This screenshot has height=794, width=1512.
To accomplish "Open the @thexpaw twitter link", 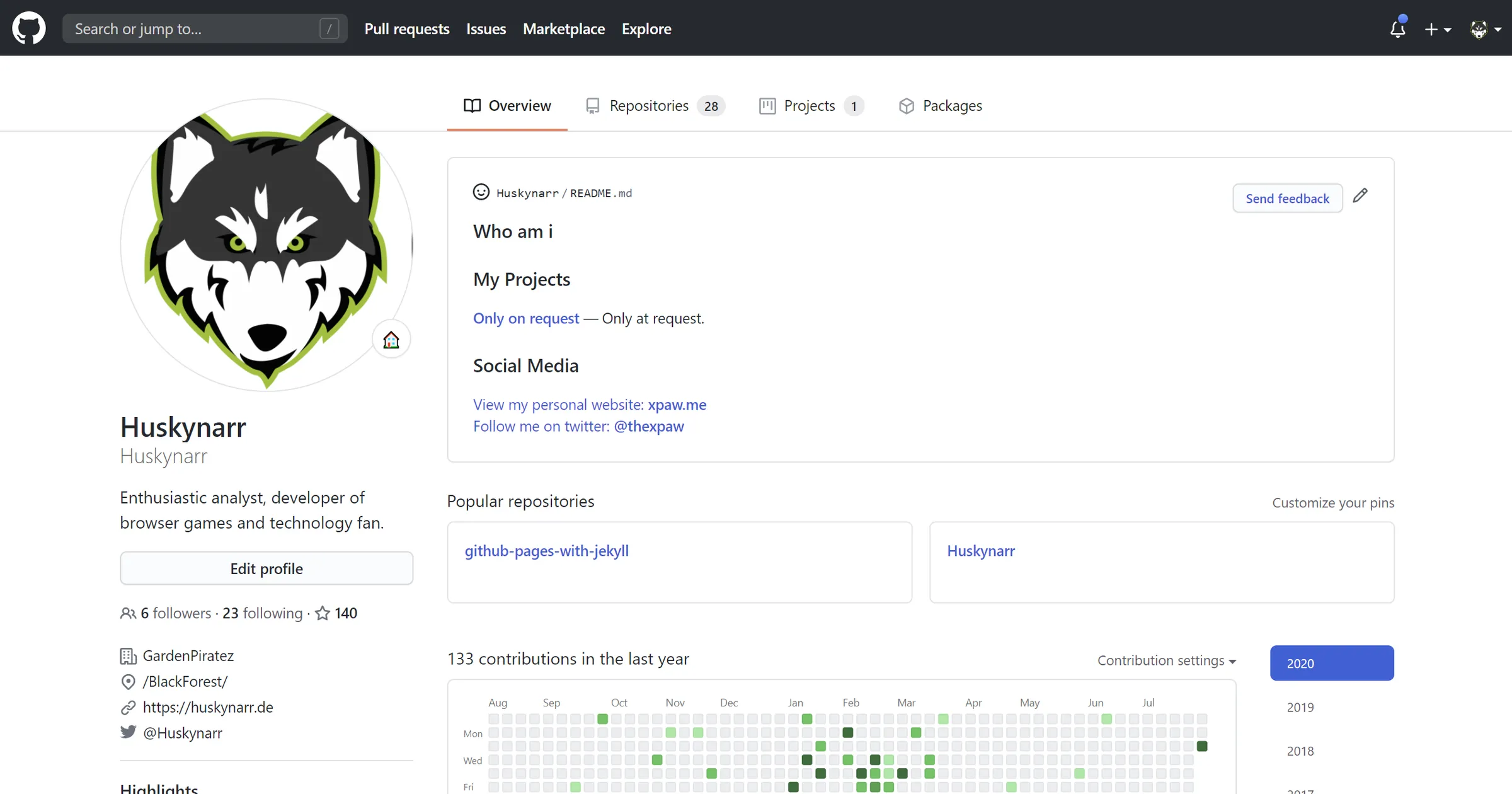I will tap(649, 427).
